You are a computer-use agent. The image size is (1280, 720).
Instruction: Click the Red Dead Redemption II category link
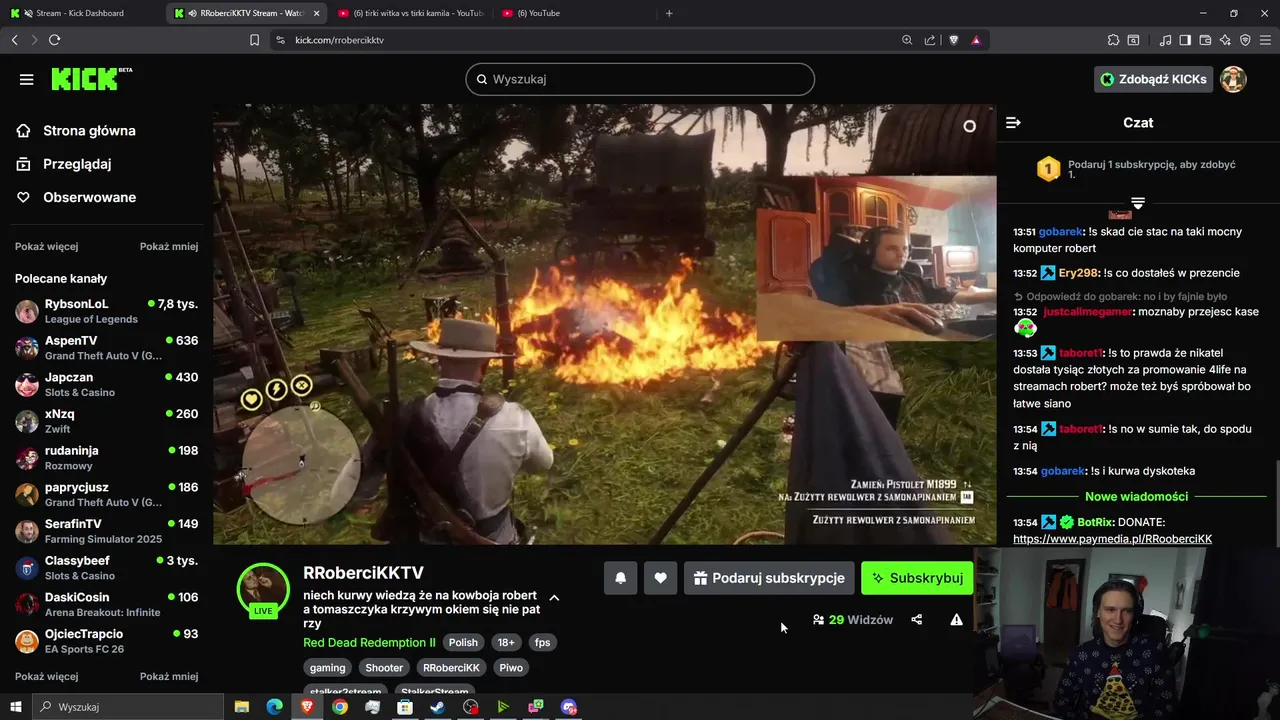coord(369,643)
